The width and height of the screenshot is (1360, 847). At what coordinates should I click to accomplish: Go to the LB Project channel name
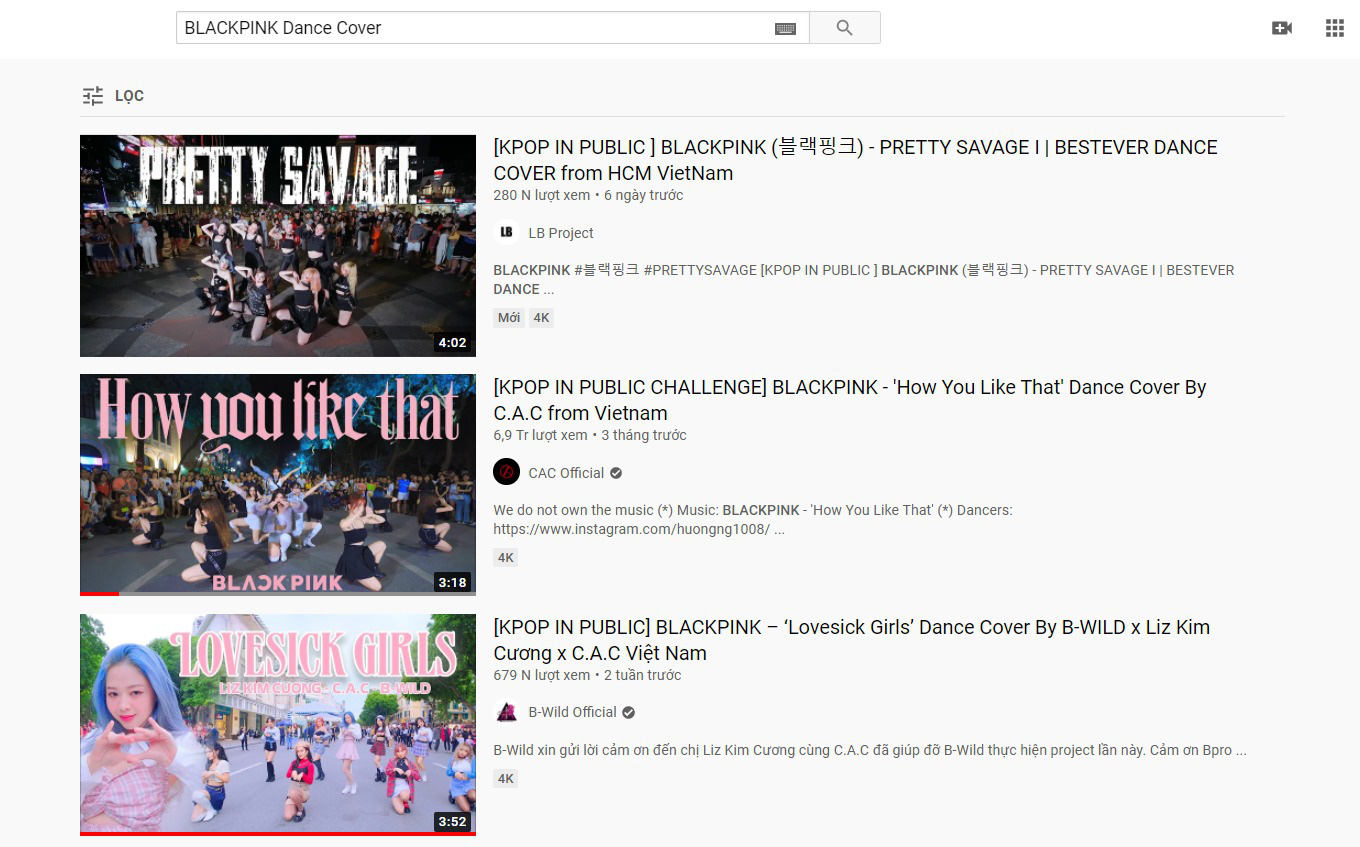click(561, 233)
